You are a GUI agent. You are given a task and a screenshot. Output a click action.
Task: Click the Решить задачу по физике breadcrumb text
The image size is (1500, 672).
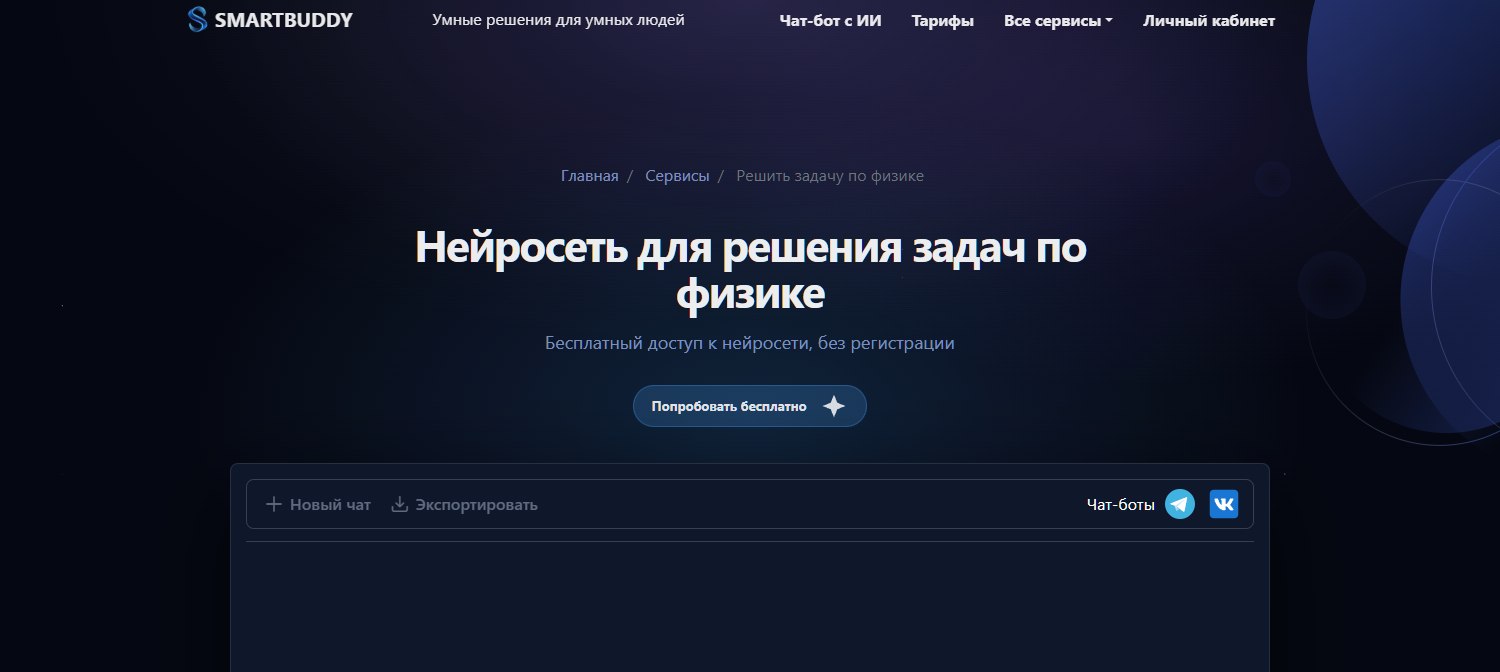point(830,176)
